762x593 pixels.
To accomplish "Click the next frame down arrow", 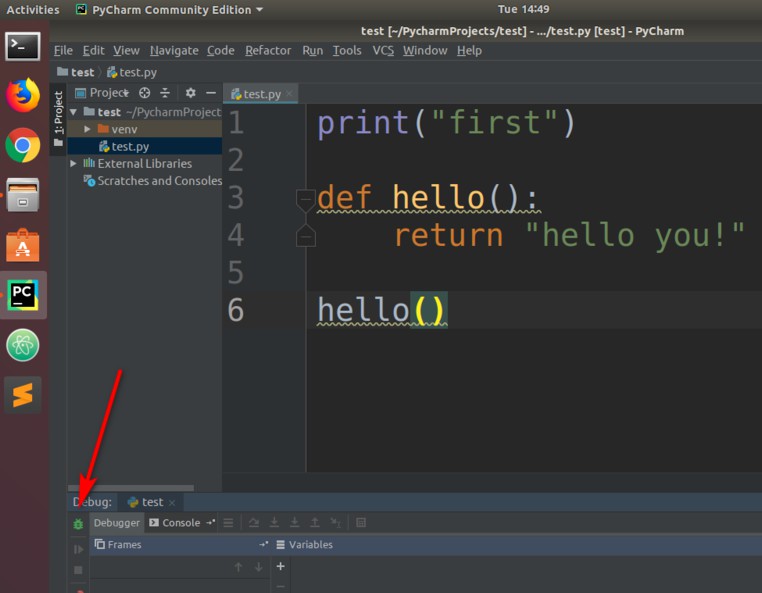I will point(259,567).
